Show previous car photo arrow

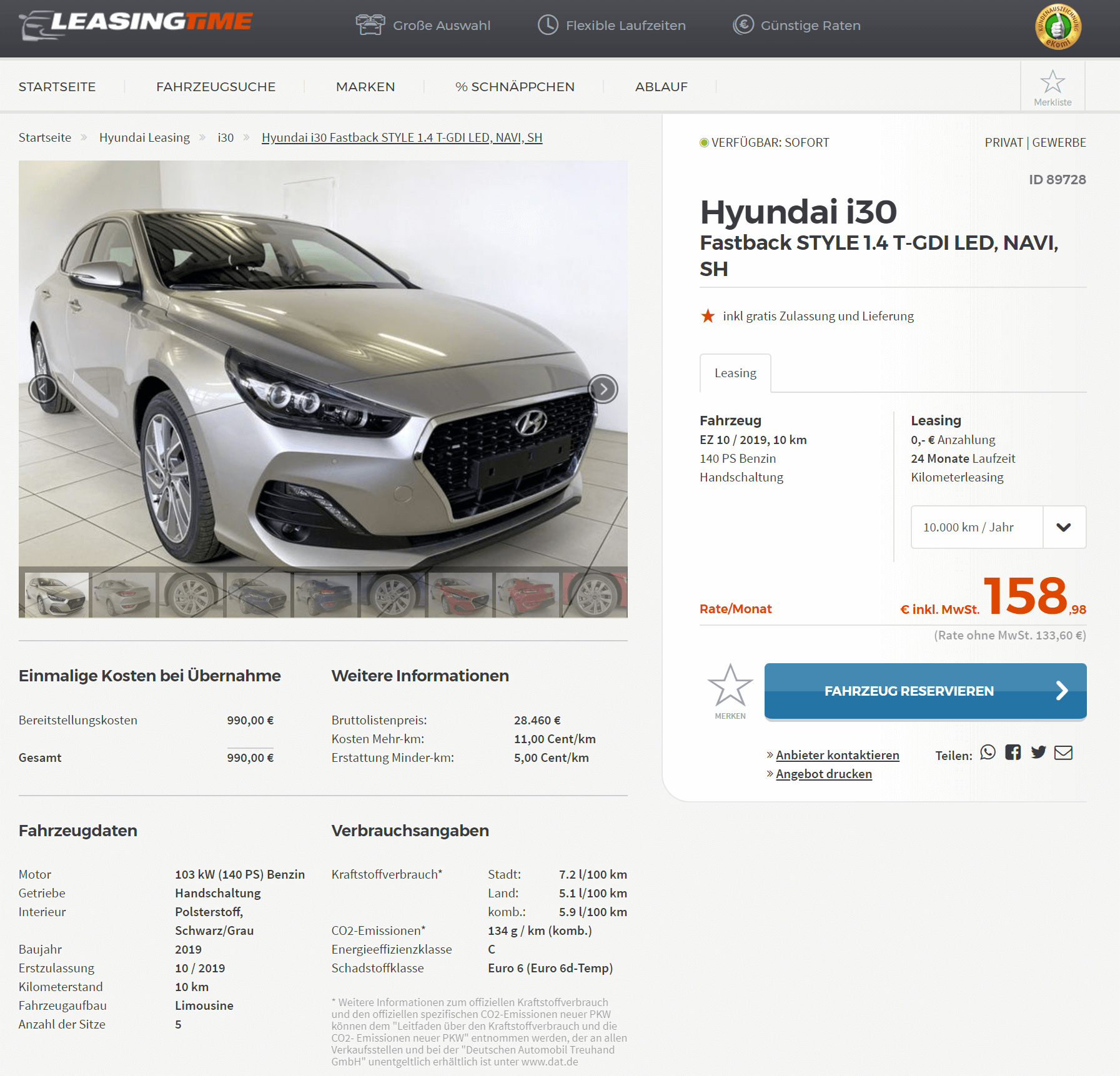point(43,389)
